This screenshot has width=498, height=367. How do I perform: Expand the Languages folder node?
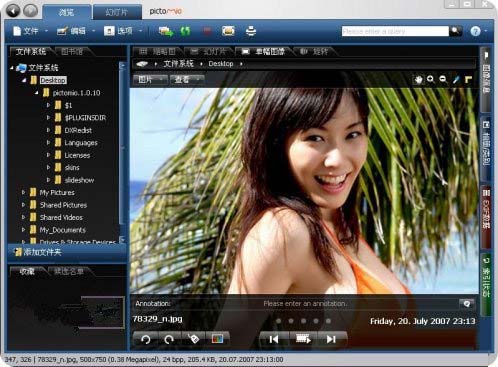(48, 143)
